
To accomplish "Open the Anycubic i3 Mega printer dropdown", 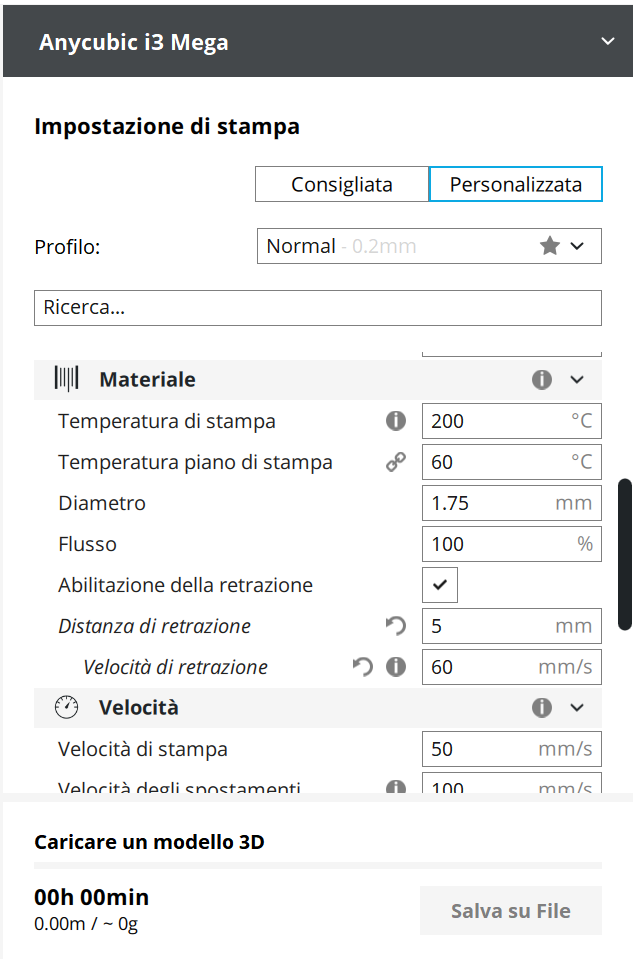I will (x=607, y=42).
